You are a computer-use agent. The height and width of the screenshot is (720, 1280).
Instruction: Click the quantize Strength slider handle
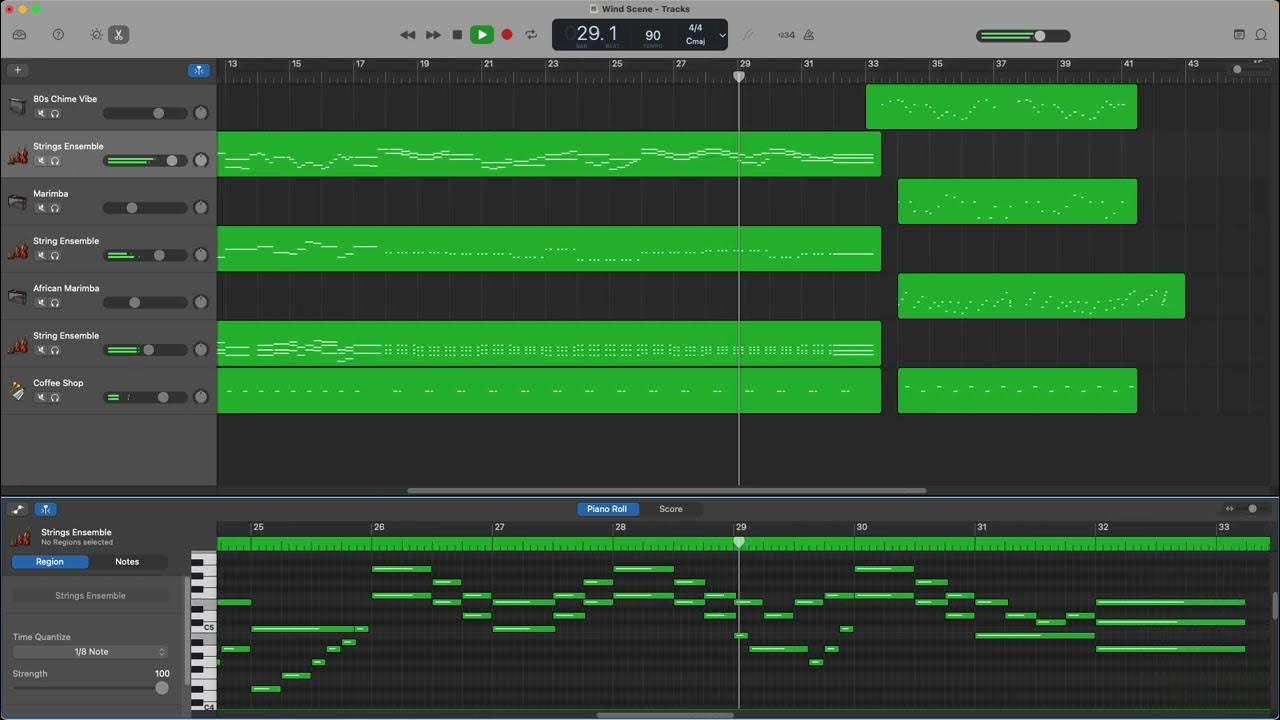tap(162, 688)
